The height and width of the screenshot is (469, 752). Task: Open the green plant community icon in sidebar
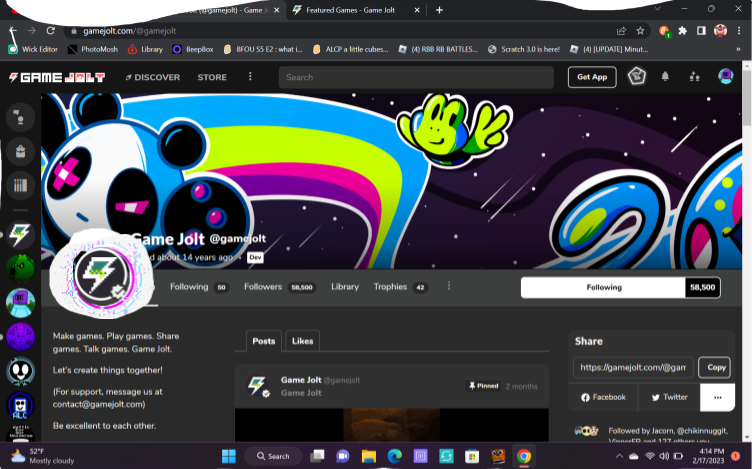click(20, 268)
